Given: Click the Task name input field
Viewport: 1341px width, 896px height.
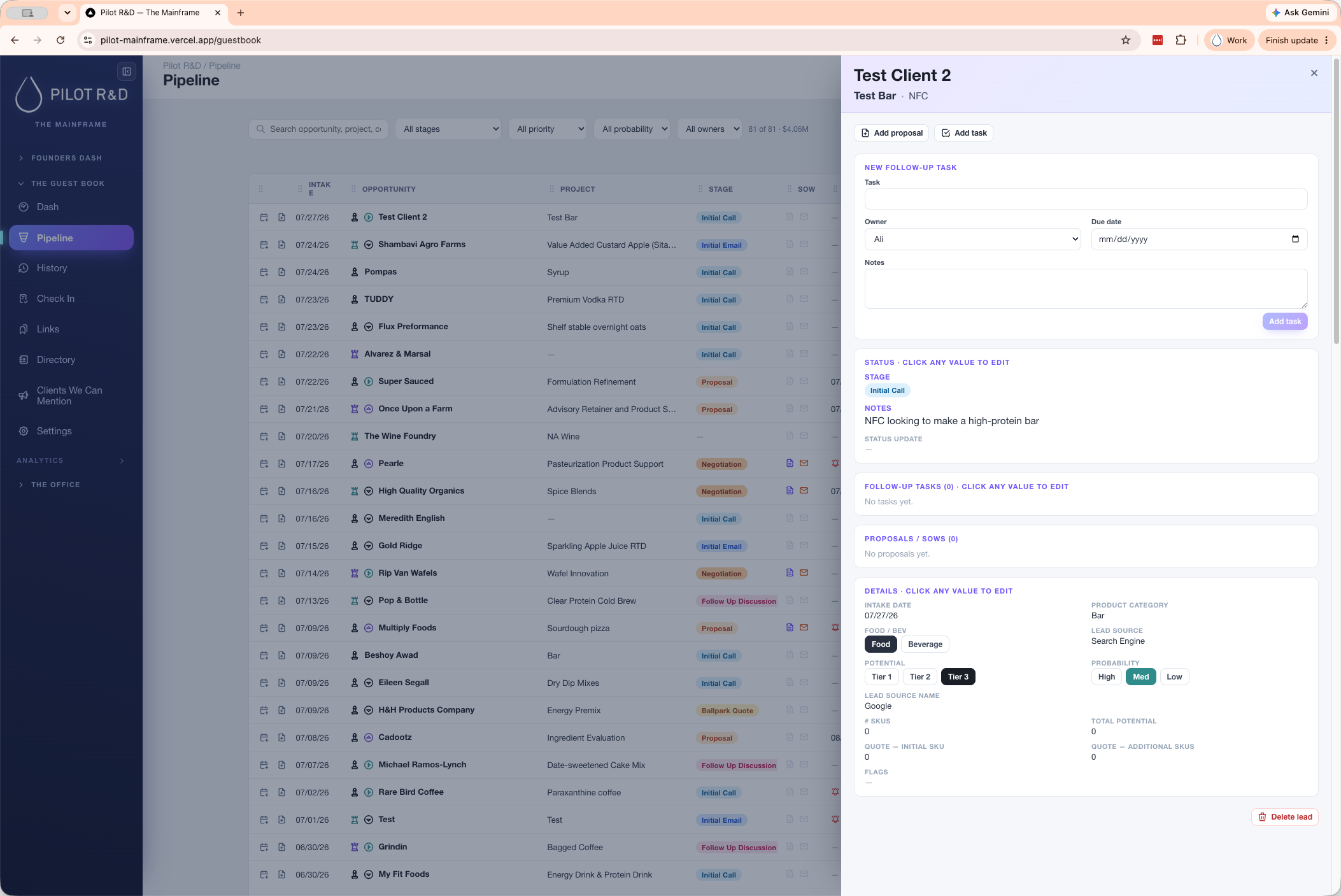Looking at the screenshot, I should [1086, 199].
